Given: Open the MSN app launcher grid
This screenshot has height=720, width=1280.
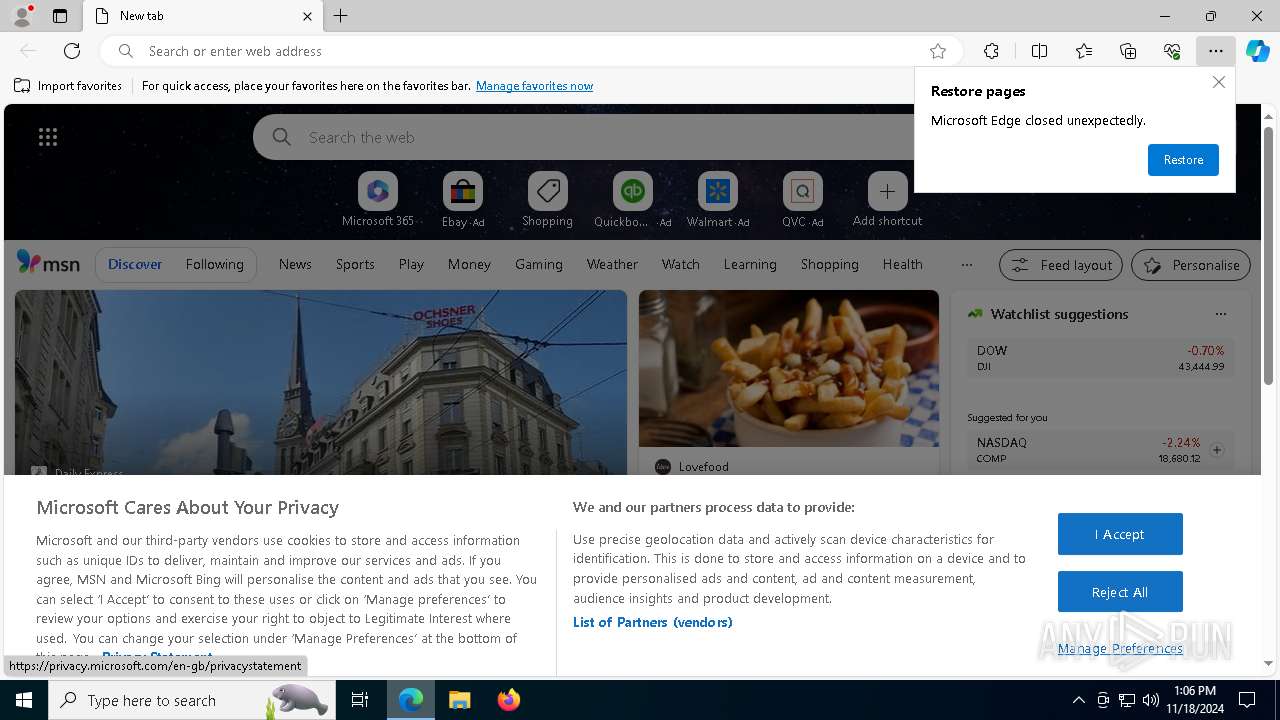Looking at the screenshot, I should click(x=48, y=137).
